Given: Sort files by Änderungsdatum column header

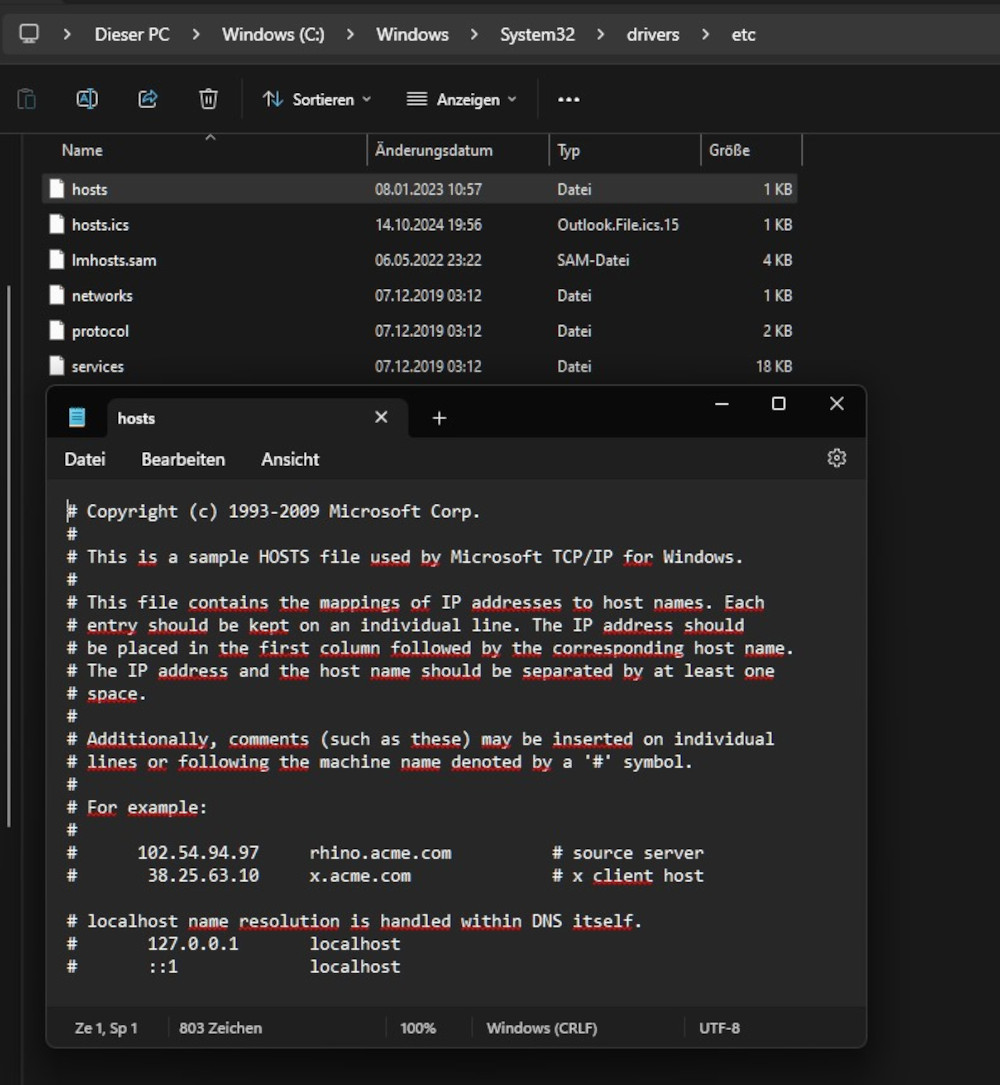Looking at the screenshot, I should click(434, 150).
